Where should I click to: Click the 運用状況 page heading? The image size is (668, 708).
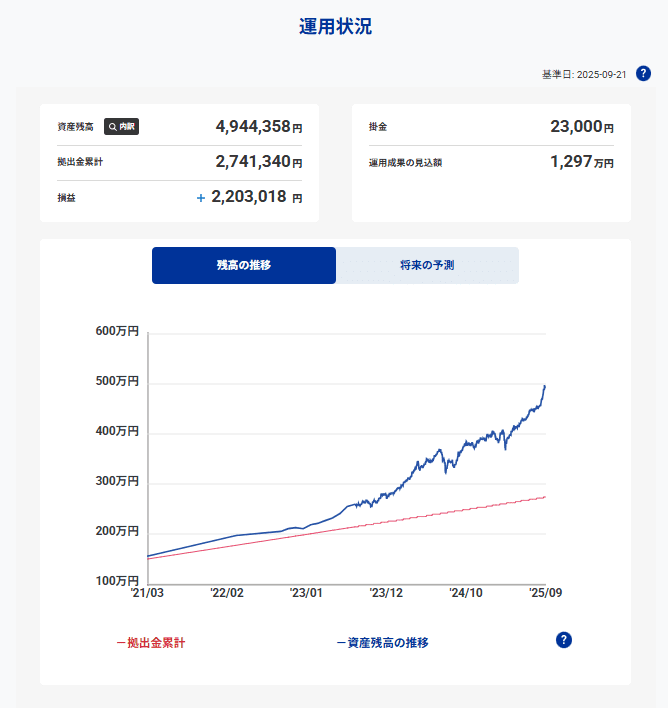[334, 27]
